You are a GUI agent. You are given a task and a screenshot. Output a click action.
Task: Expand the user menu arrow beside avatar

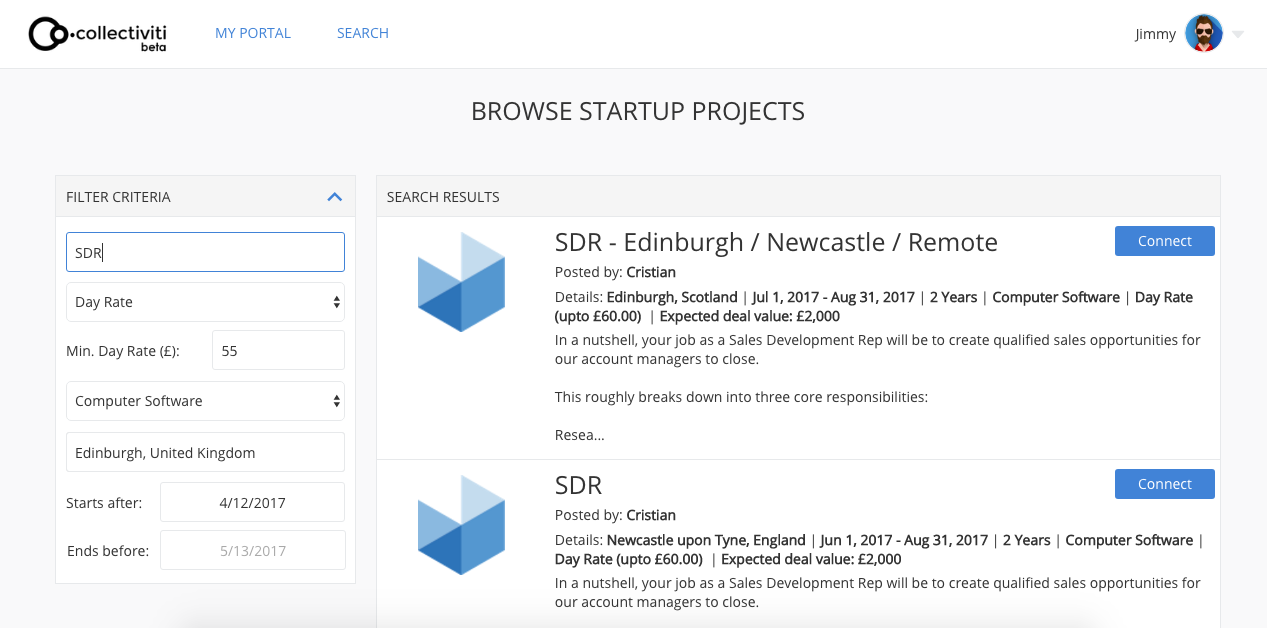1238,34
